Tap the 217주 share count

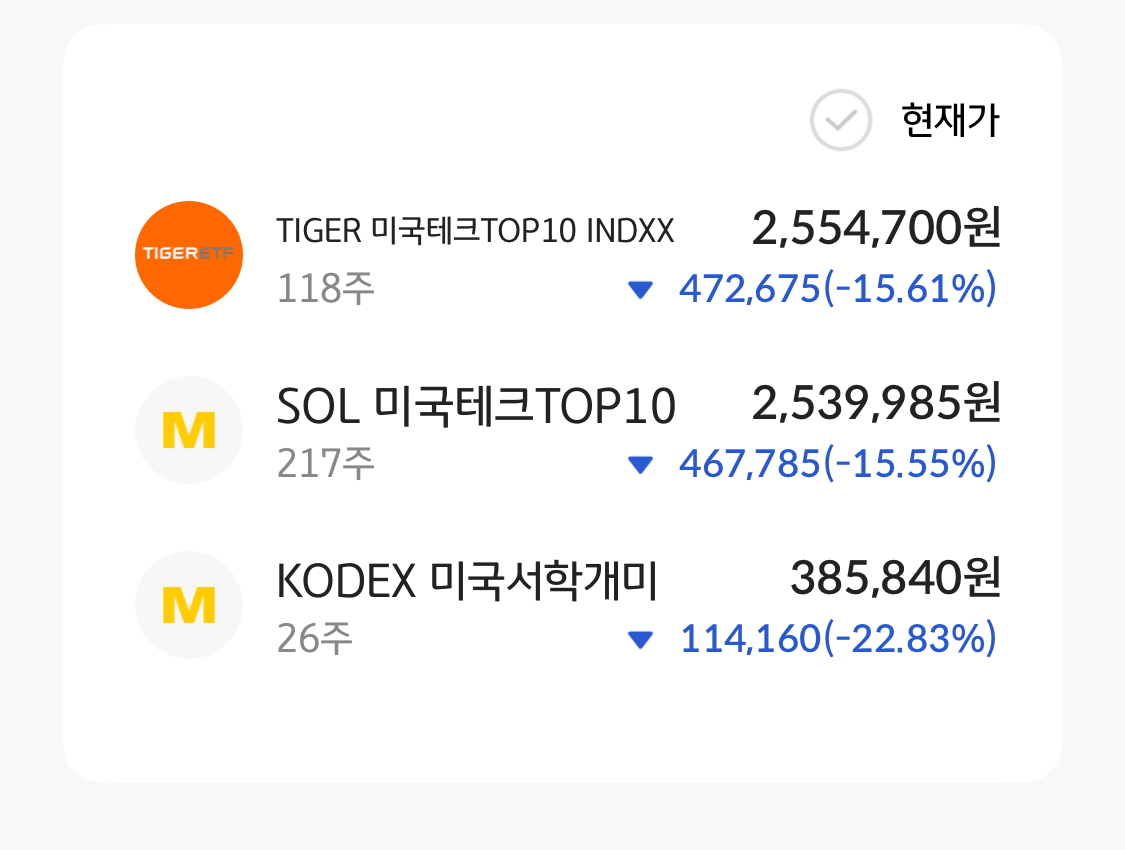pyautogui.click(x=326, y=463)
